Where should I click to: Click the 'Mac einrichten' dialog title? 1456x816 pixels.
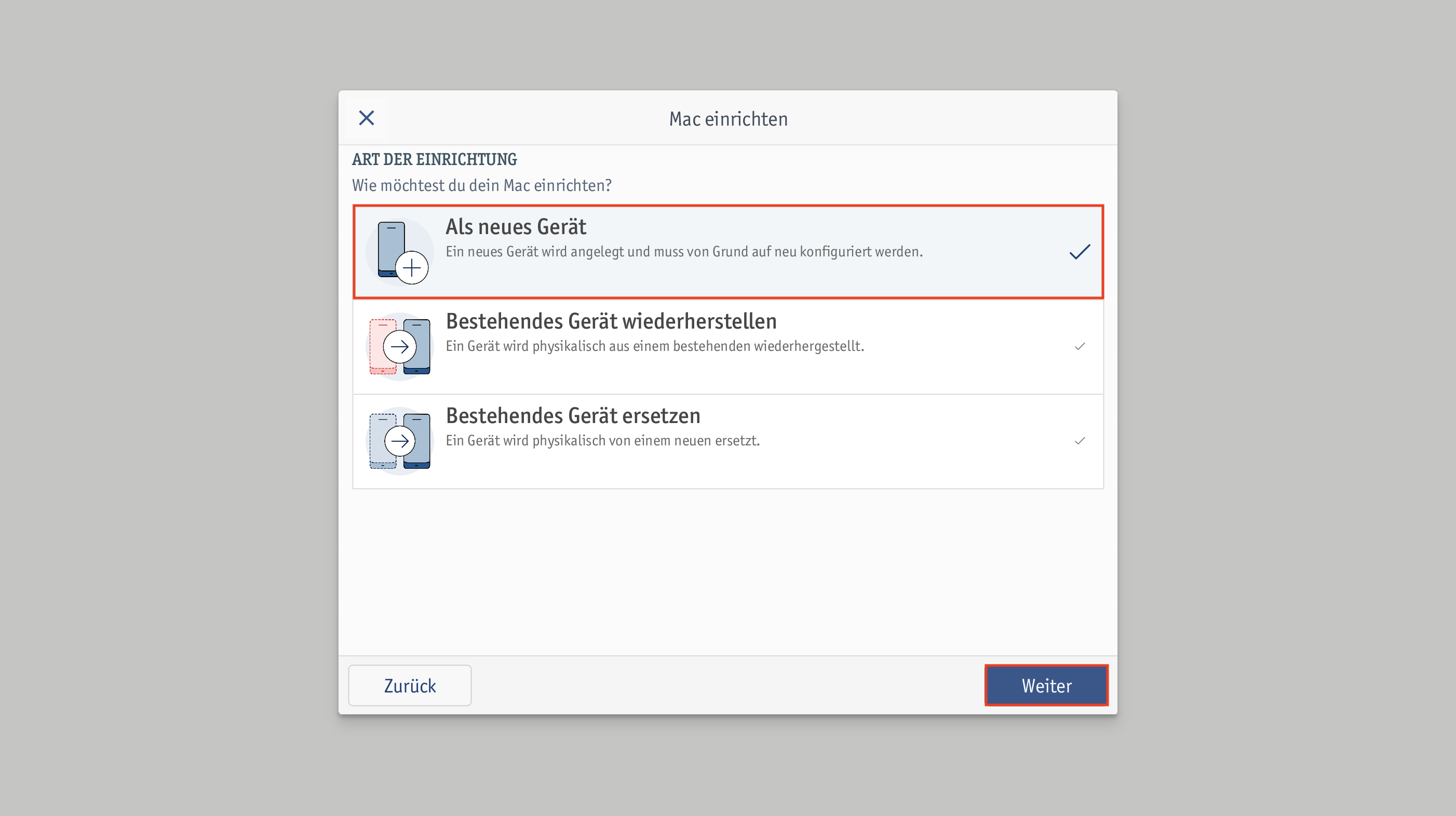[728, 119]
